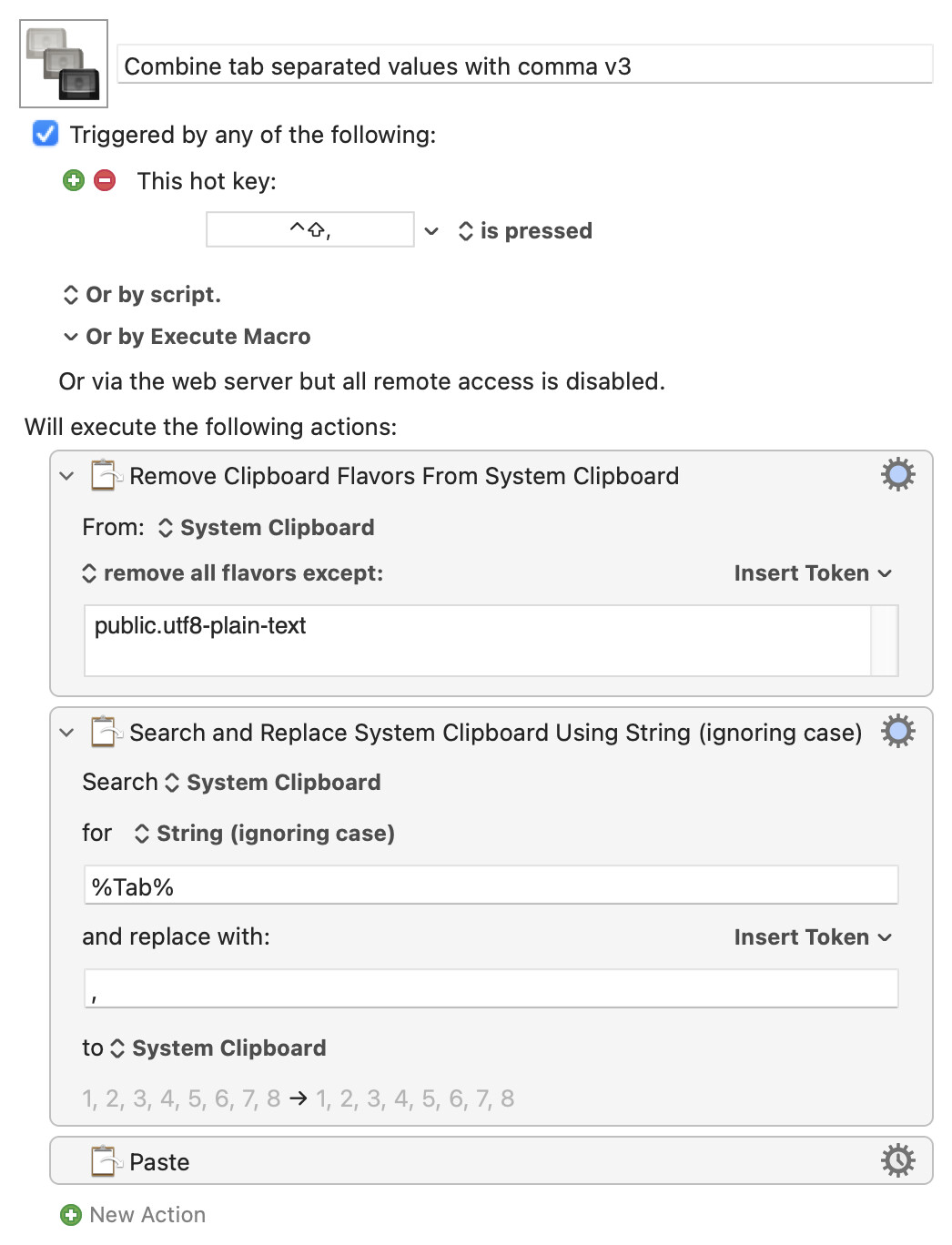Open gear menu for Search and Replace action
Image resolution: width=952 pixels, height=1245 pixels.
pyautogui.click(x=897, y=731)
